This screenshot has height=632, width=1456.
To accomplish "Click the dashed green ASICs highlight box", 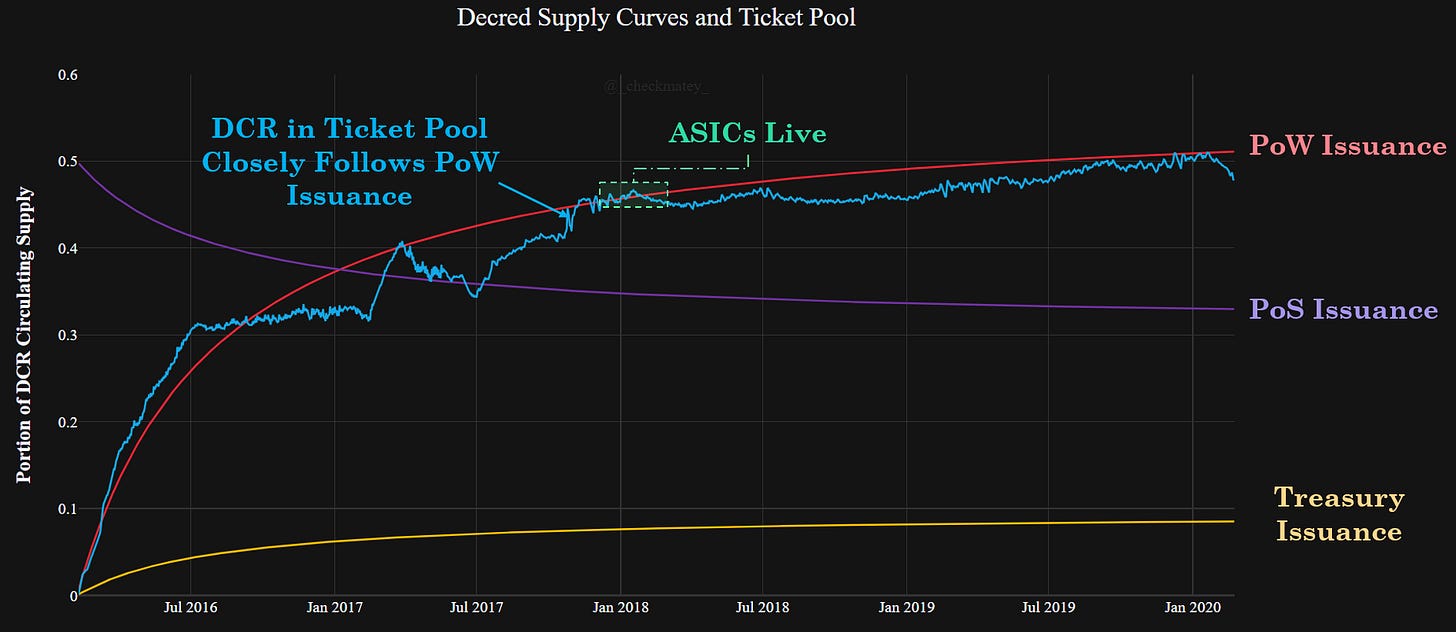I will tap(633, 194).
